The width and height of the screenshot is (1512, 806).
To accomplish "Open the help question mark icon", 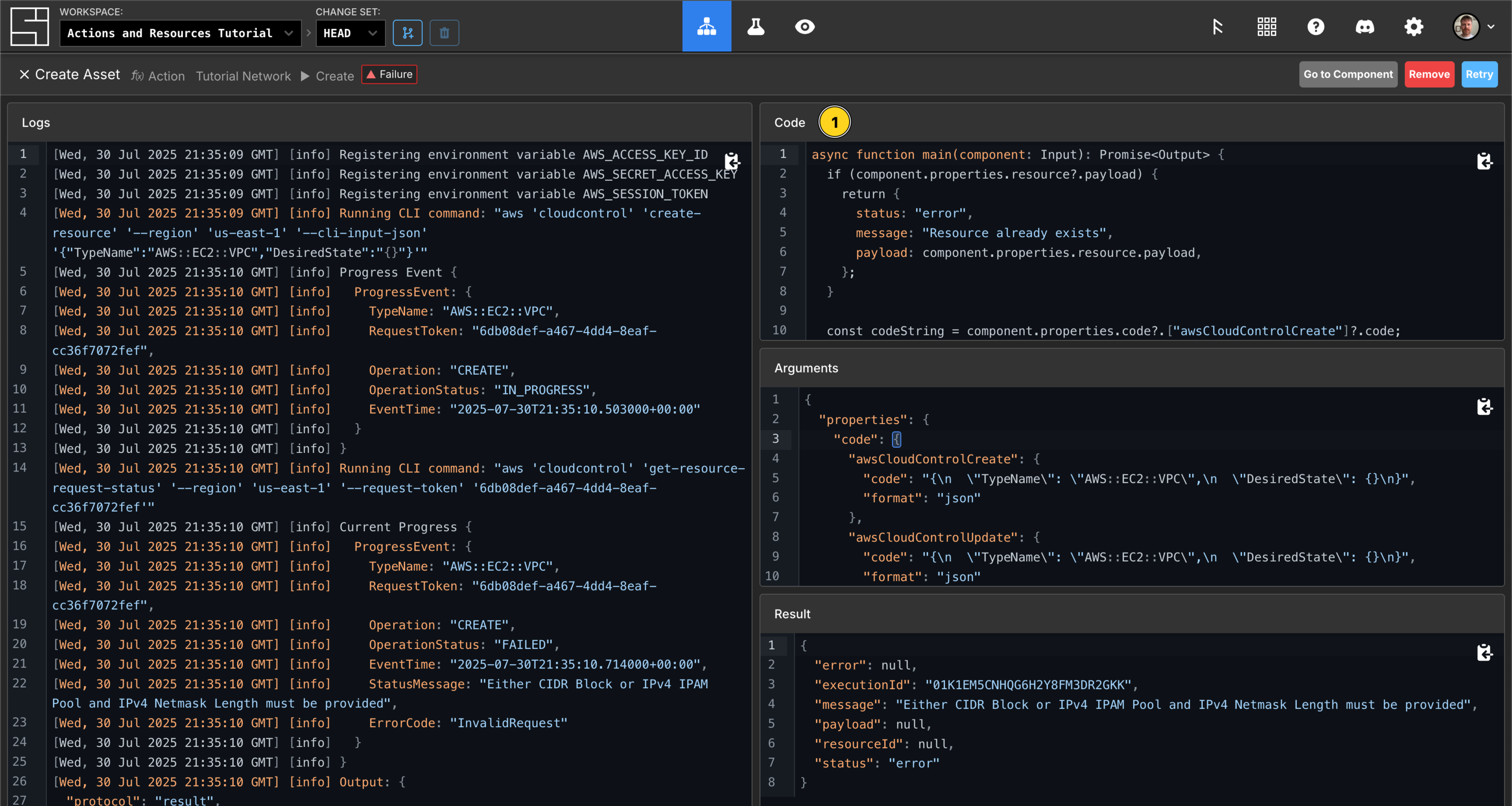I will (x=1315, y=26).
